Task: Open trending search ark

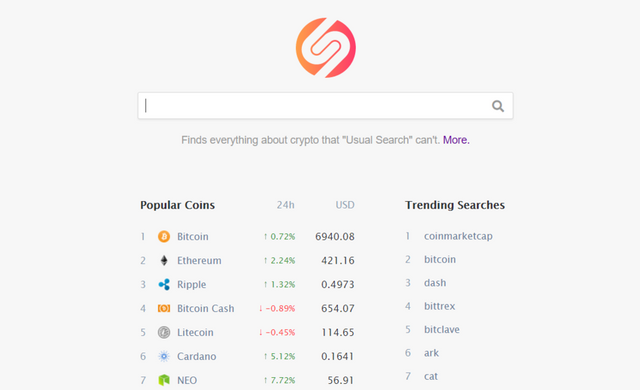Action: pos(431,353)
